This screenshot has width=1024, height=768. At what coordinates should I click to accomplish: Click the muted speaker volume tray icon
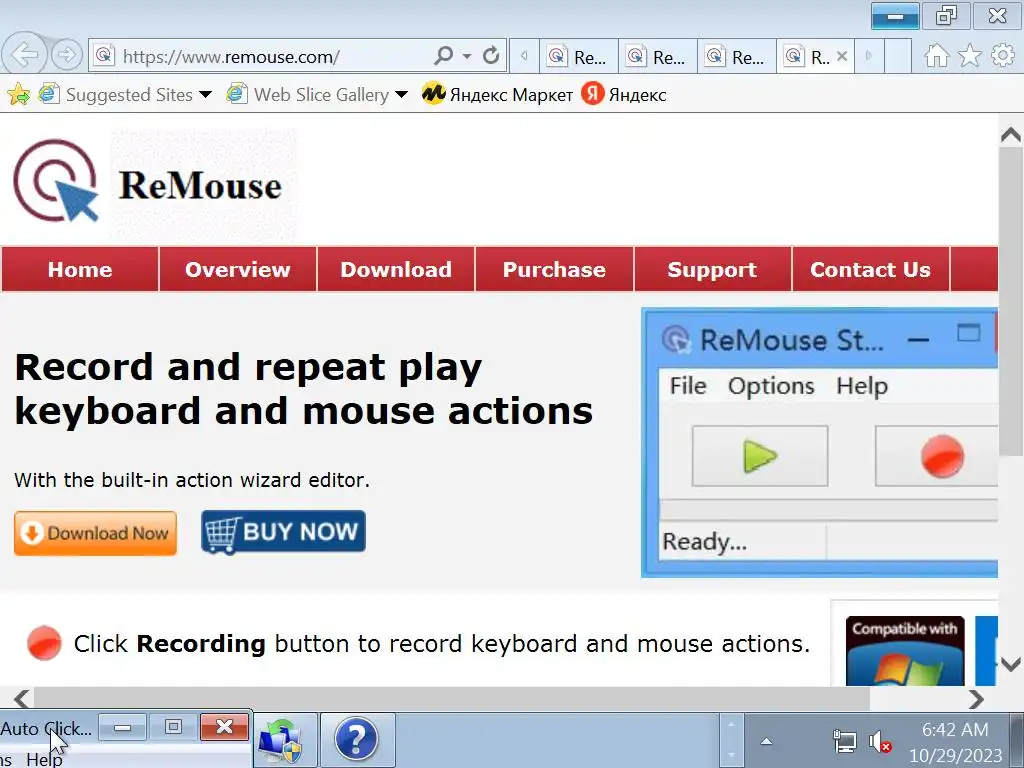point(880,742)
